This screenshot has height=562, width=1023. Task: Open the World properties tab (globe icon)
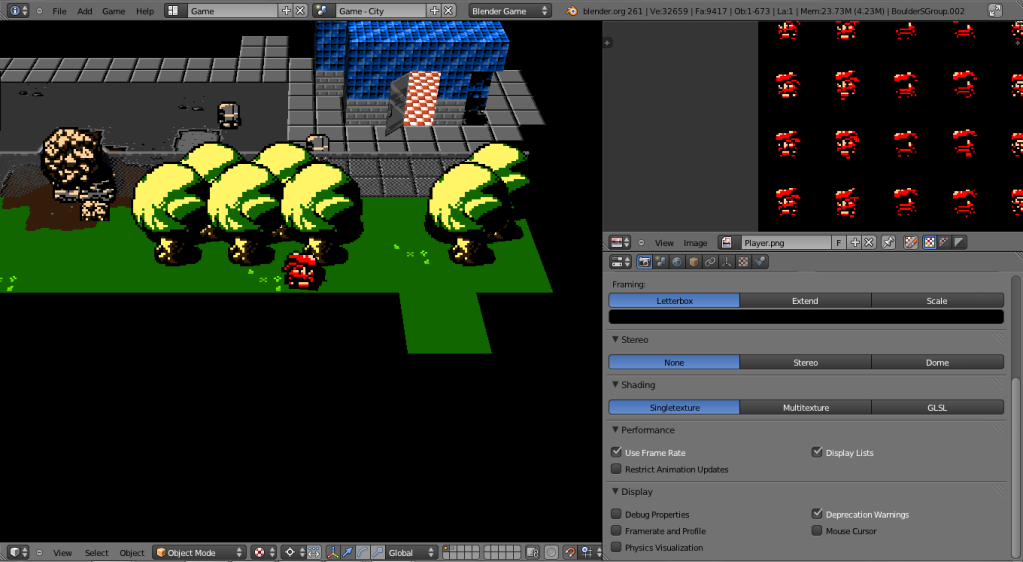(677, 262)
